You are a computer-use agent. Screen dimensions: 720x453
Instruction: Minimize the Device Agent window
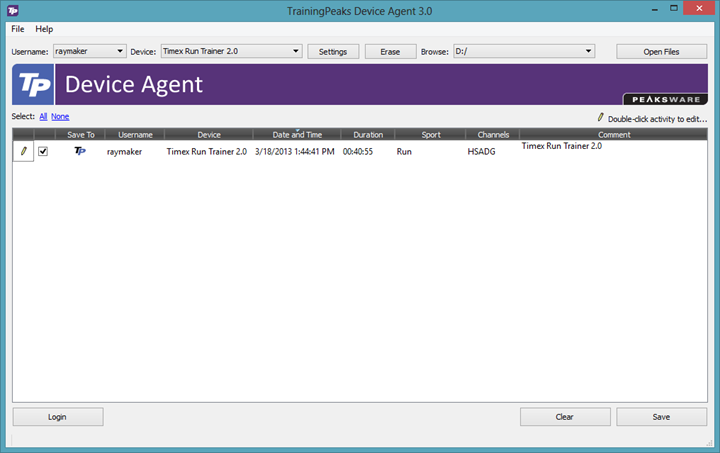tap(655, 9)
